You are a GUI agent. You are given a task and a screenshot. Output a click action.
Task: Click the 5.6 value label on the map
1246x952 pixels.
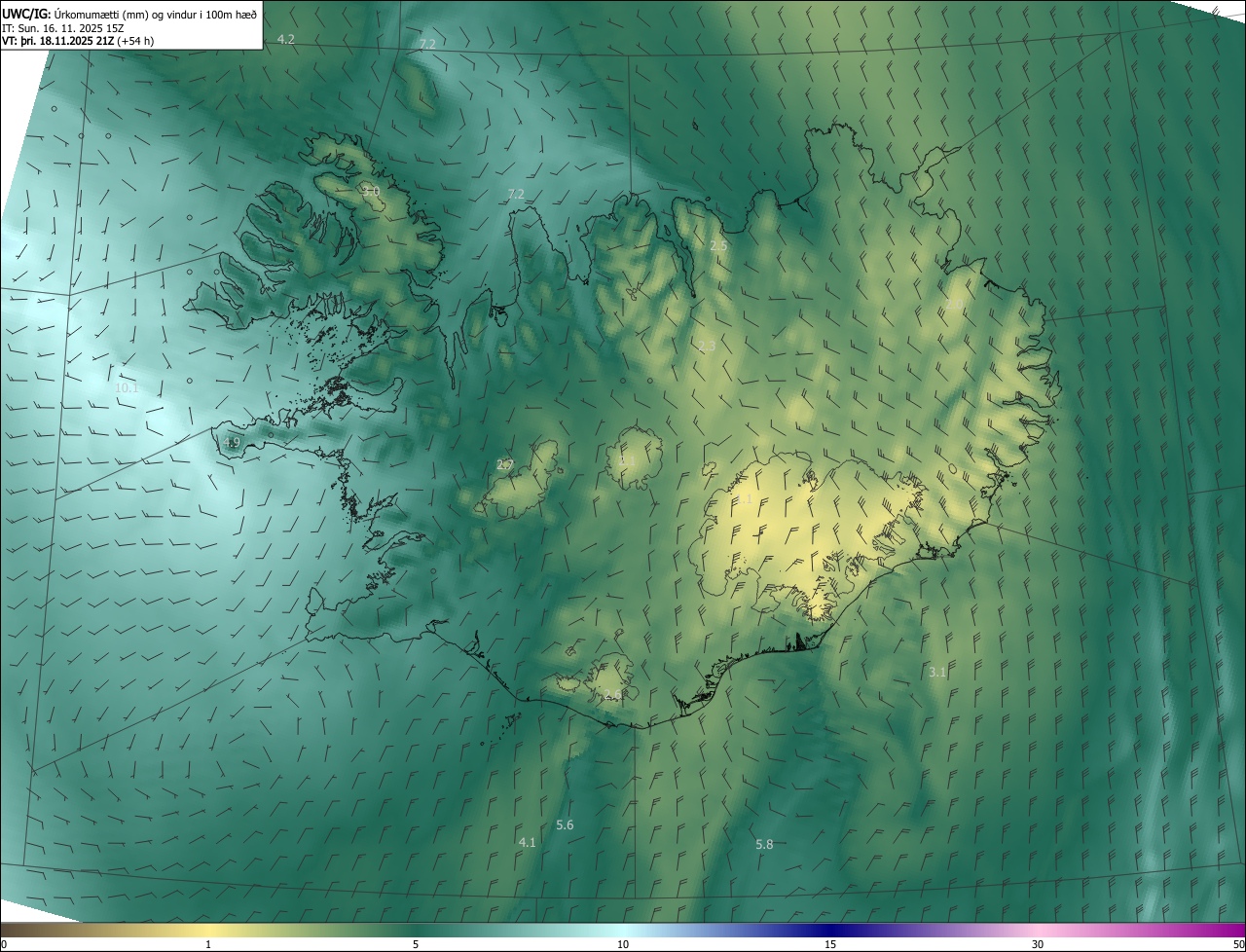[565, 825]
